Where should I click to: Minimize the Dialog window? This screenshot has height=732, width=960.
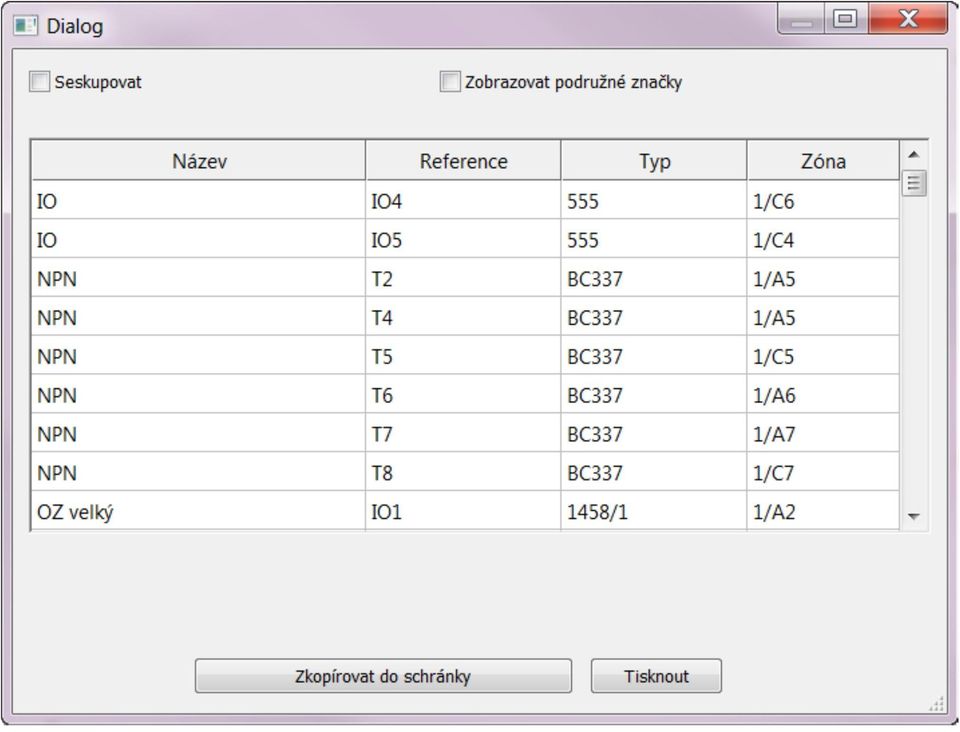[x=801, y=20]
